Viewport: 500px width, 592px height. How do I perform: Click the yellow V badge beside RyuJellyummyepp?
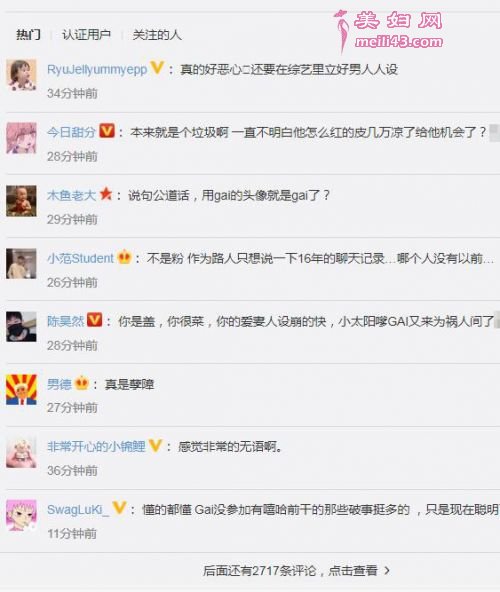point(157,68)
